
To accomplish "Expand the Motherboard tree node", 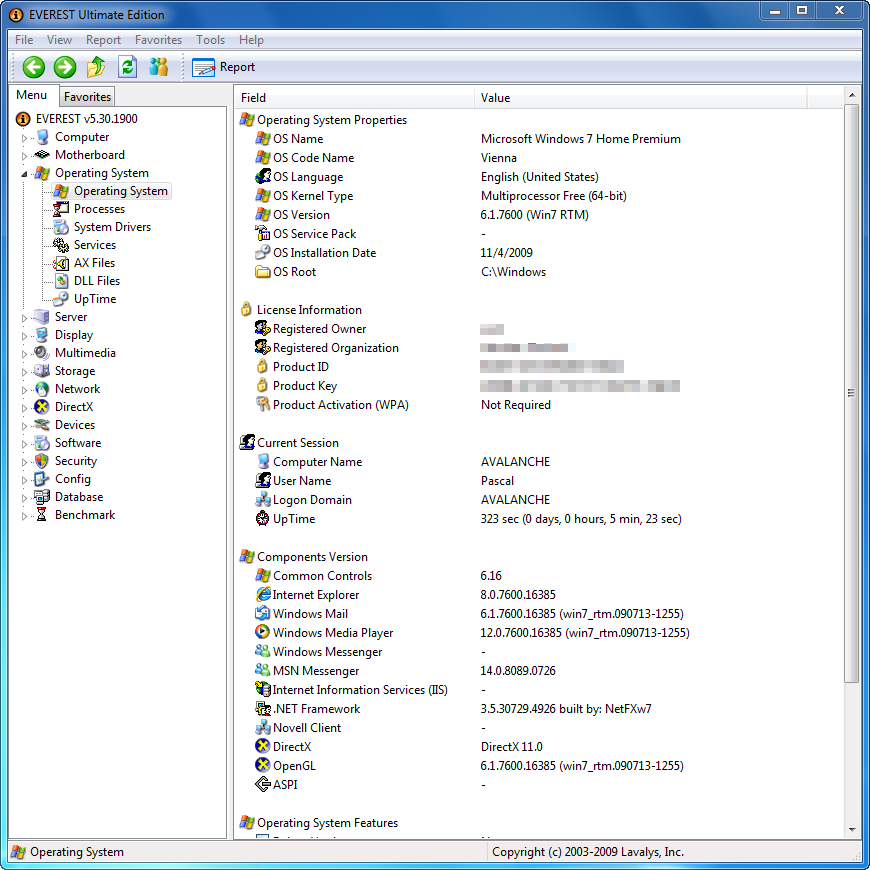I will pyautogui.click(x=25, y=156).
